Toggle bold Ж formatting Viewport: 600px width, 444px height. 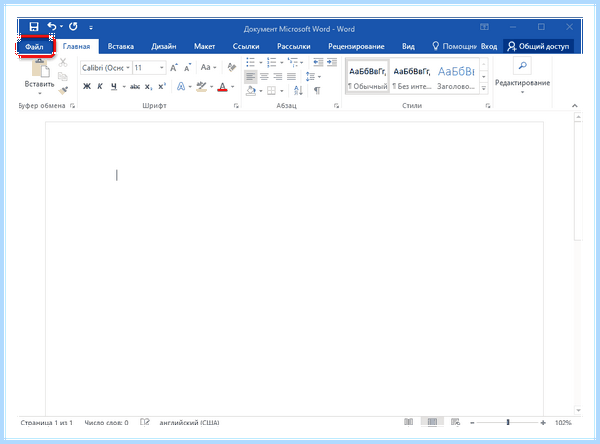click(87, 87)
